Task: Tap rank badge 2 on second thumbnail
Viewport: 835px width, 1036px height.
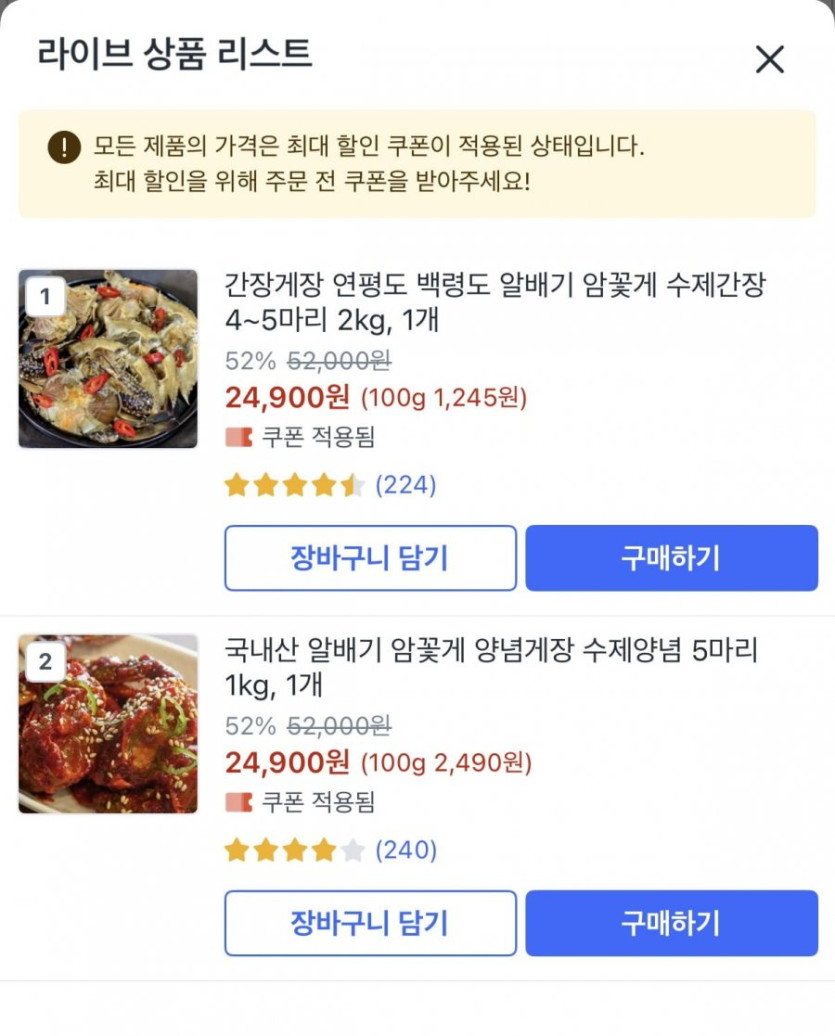Action: [45, 661]
